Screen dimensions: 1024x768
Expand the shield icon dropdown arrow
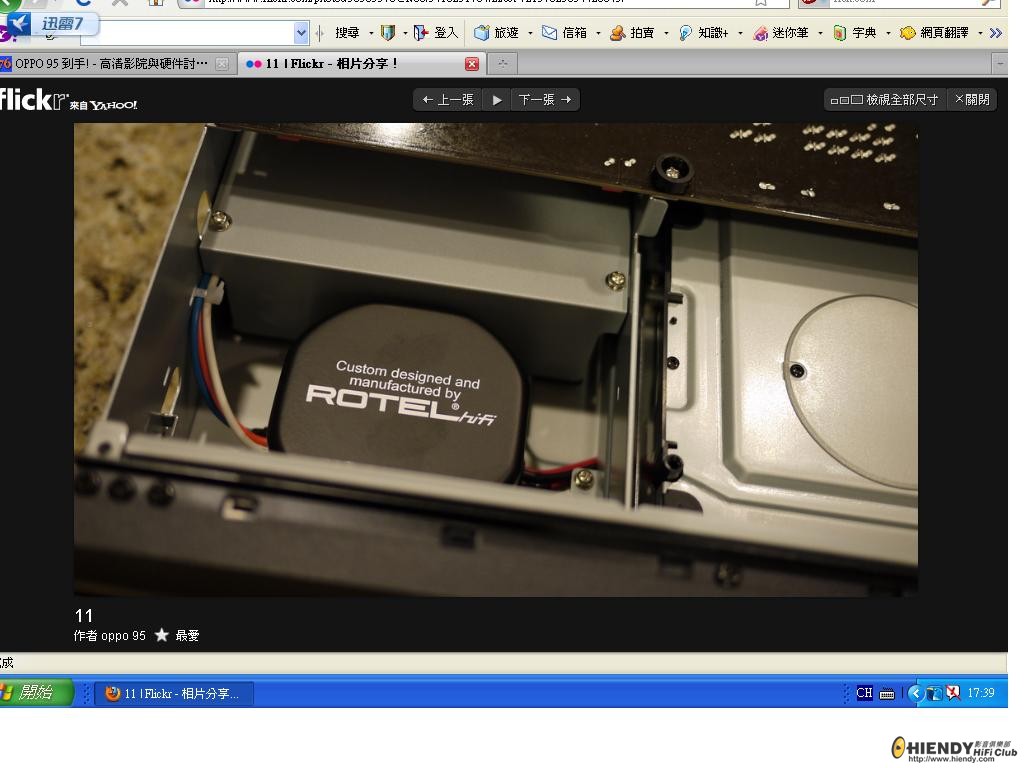[x=405, y=33]
